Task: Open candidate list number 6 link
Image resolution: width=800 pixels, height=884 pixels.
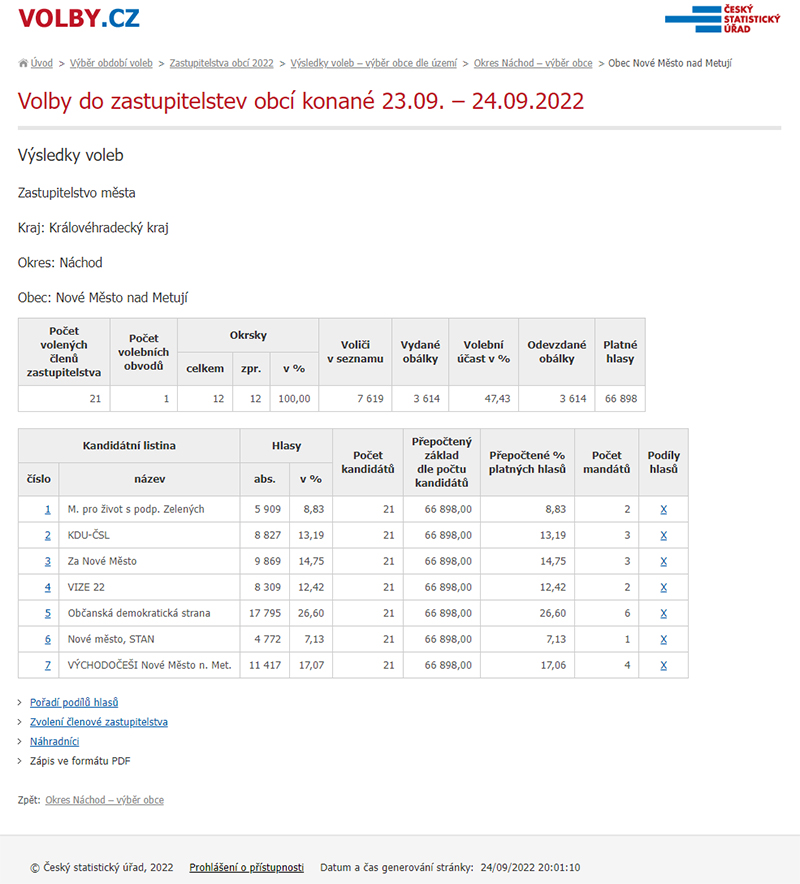Action: click(47, 639)
